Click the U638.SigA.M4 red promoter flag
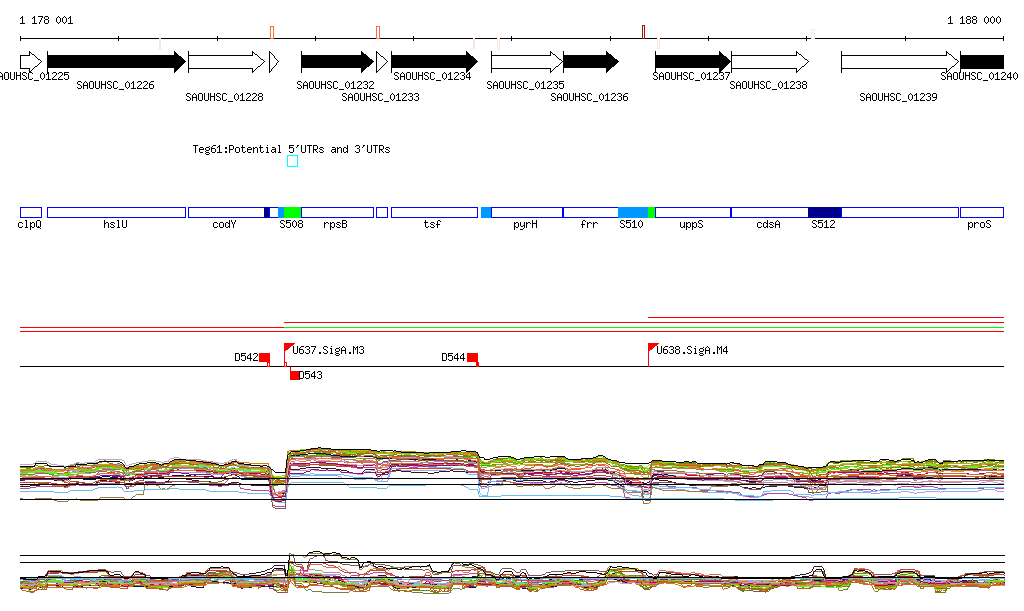This screenshot has height=611, width=1024. (x=652, y=349)
